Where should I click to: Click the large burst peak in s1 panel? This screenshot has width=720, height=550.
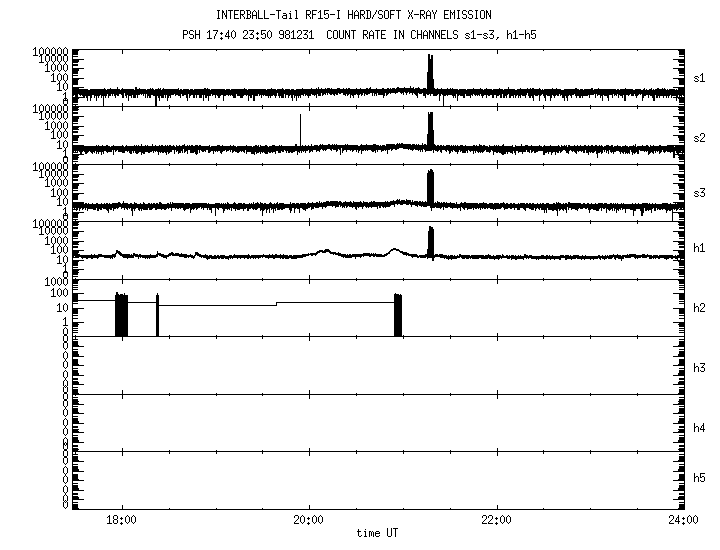(430, 72)
